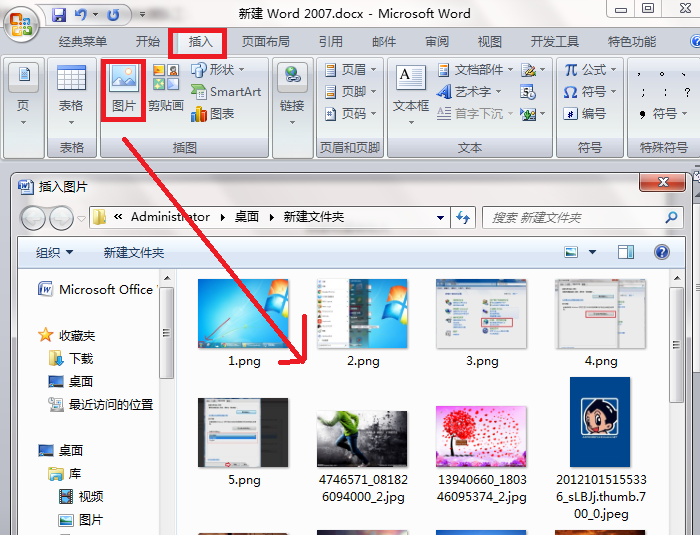Viewport: 700px width, 535px height.
Task: Insert 艺术字 WordArt
Action: (x=469, y=92)
